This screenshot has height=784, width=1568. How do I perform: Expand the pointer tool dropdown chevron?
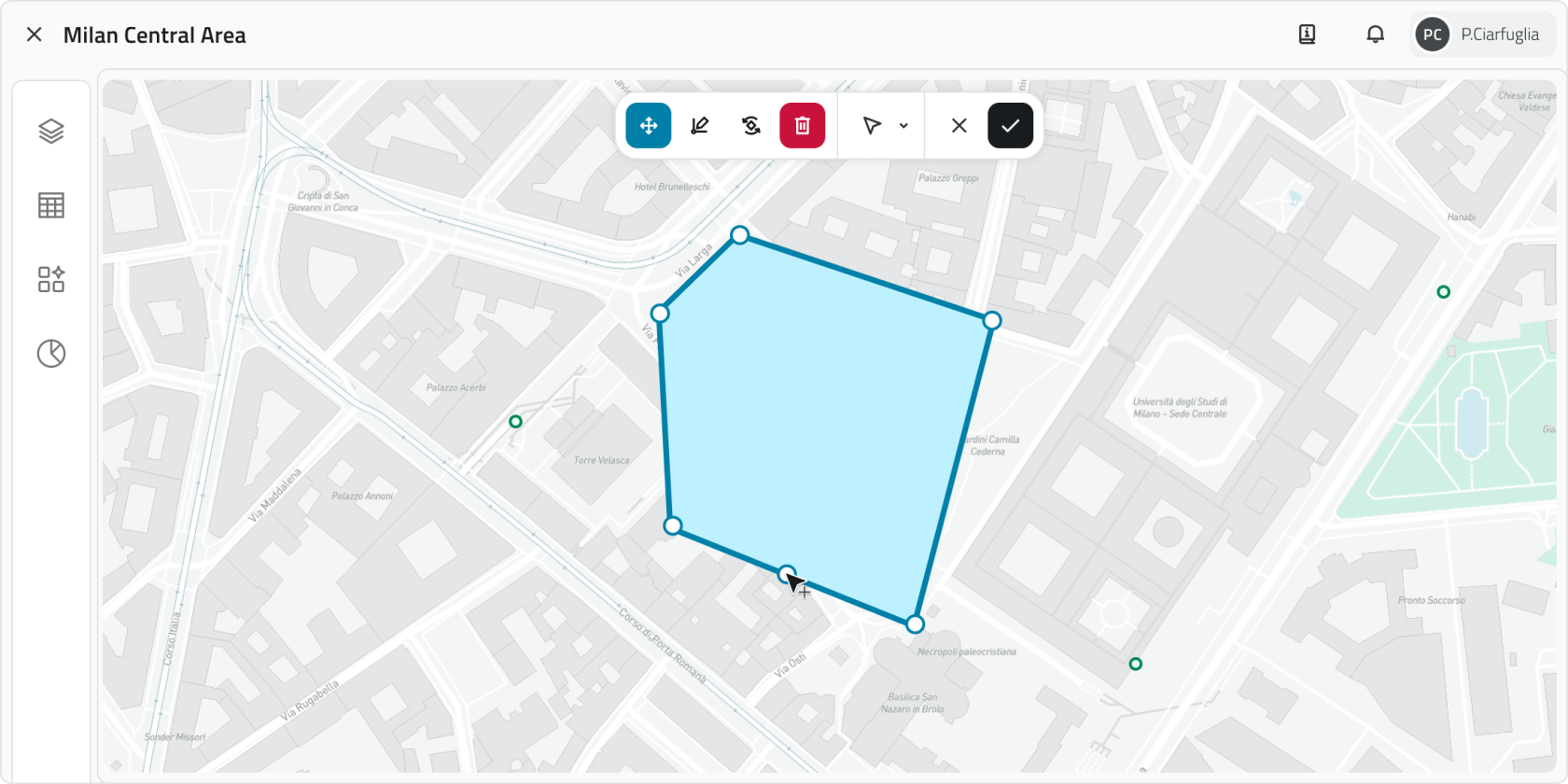tap(903, 126)
